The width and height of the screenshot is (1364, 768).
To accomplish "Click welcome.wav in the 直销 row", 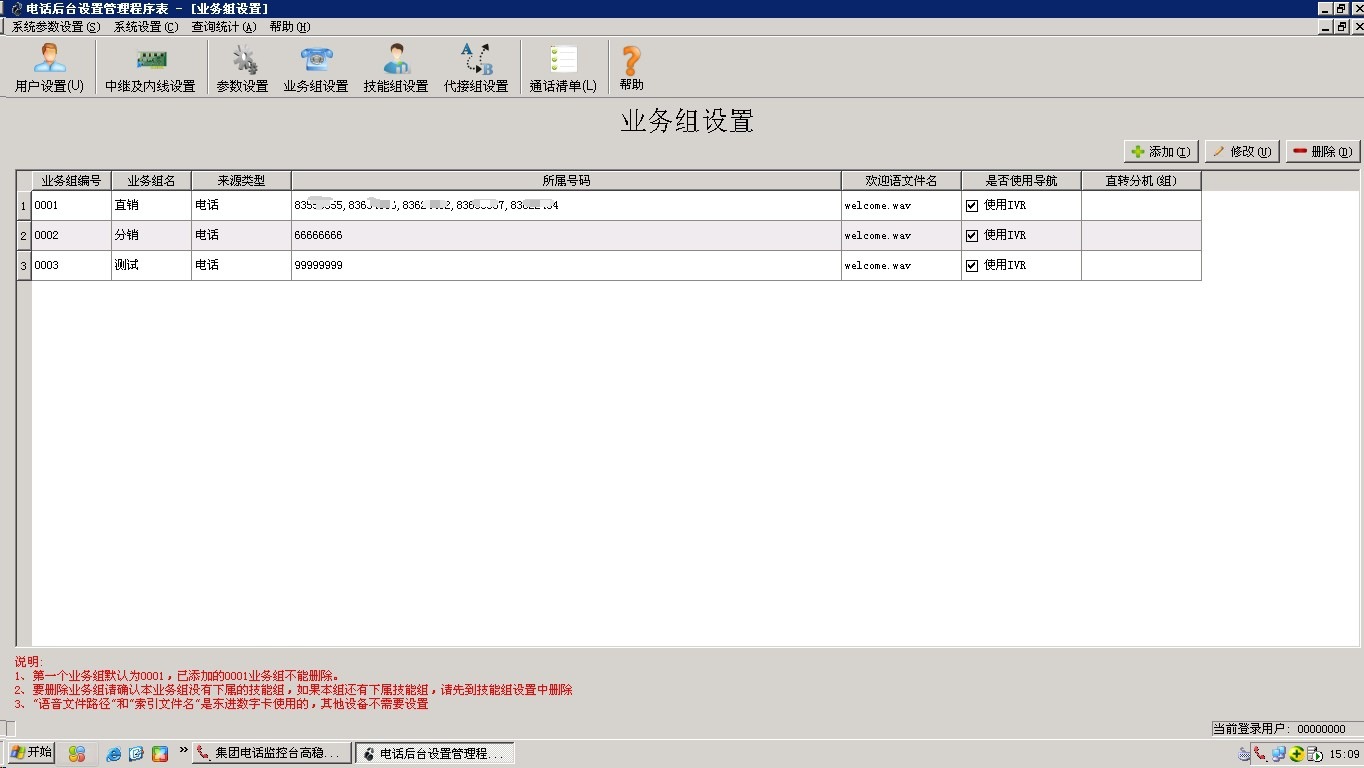I will [901, 206].
